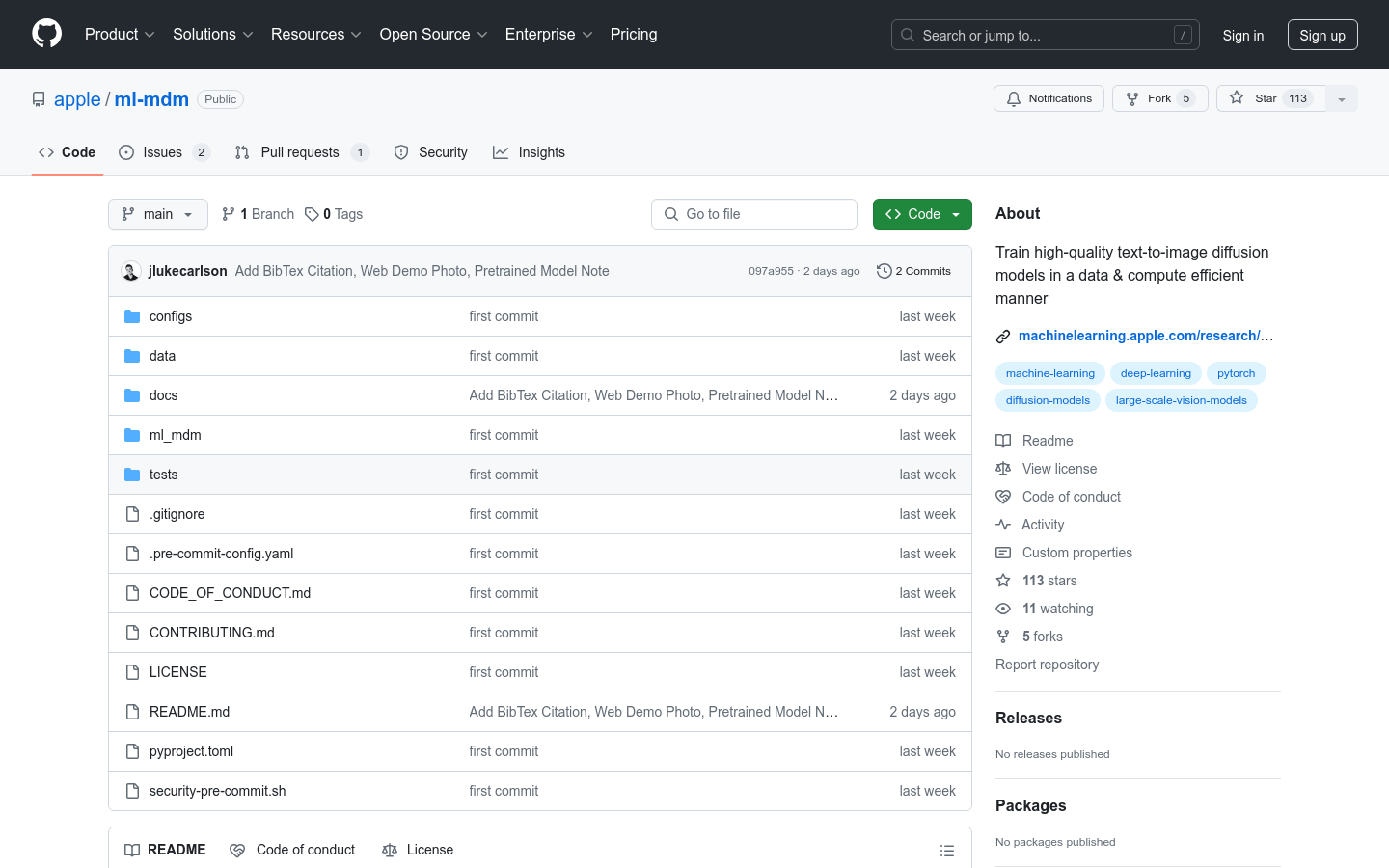Open the main branch selector dropdown

point(158,214)
